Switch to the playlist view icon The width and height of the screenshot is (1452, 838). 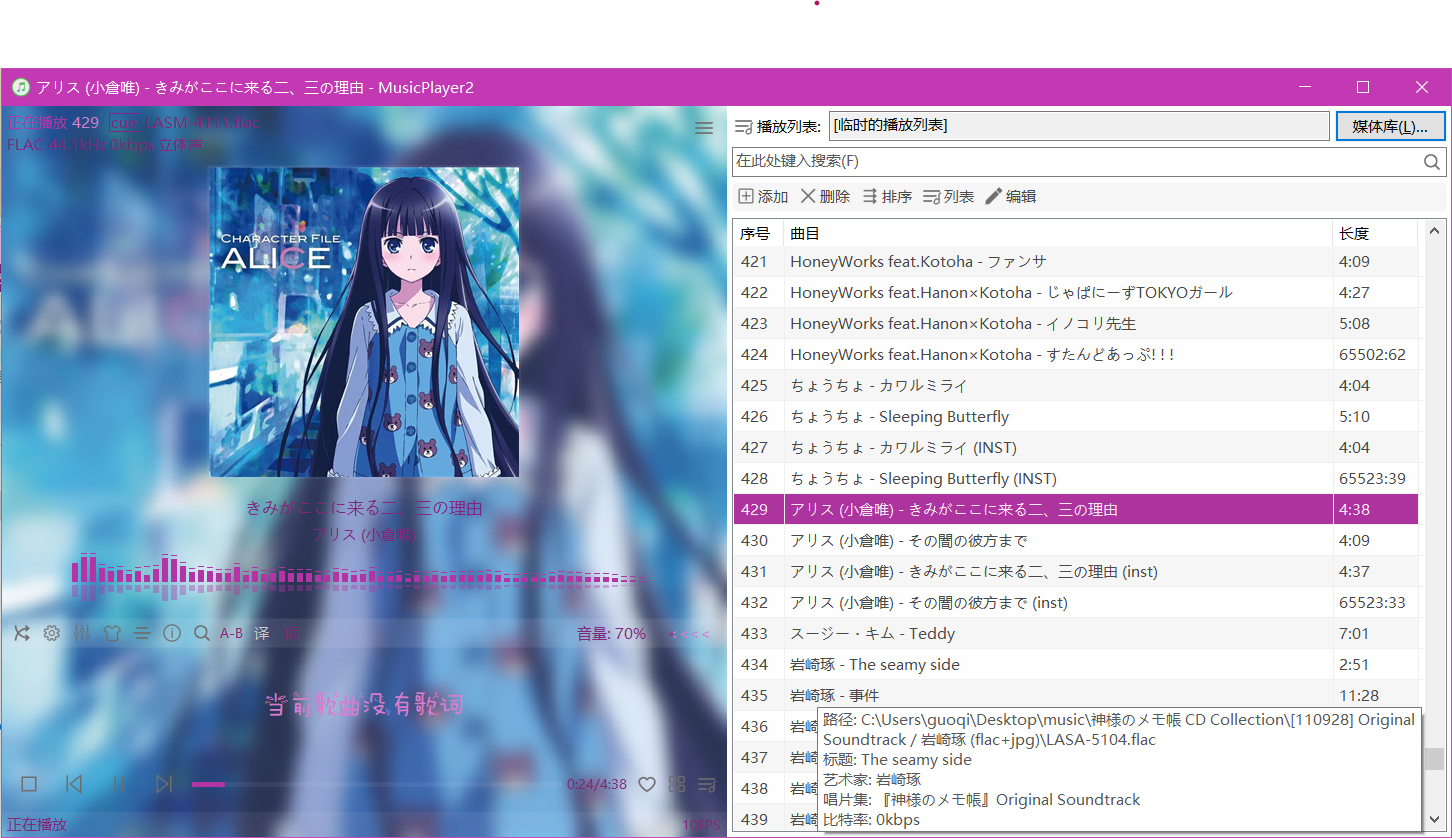[x=707, y=784]
